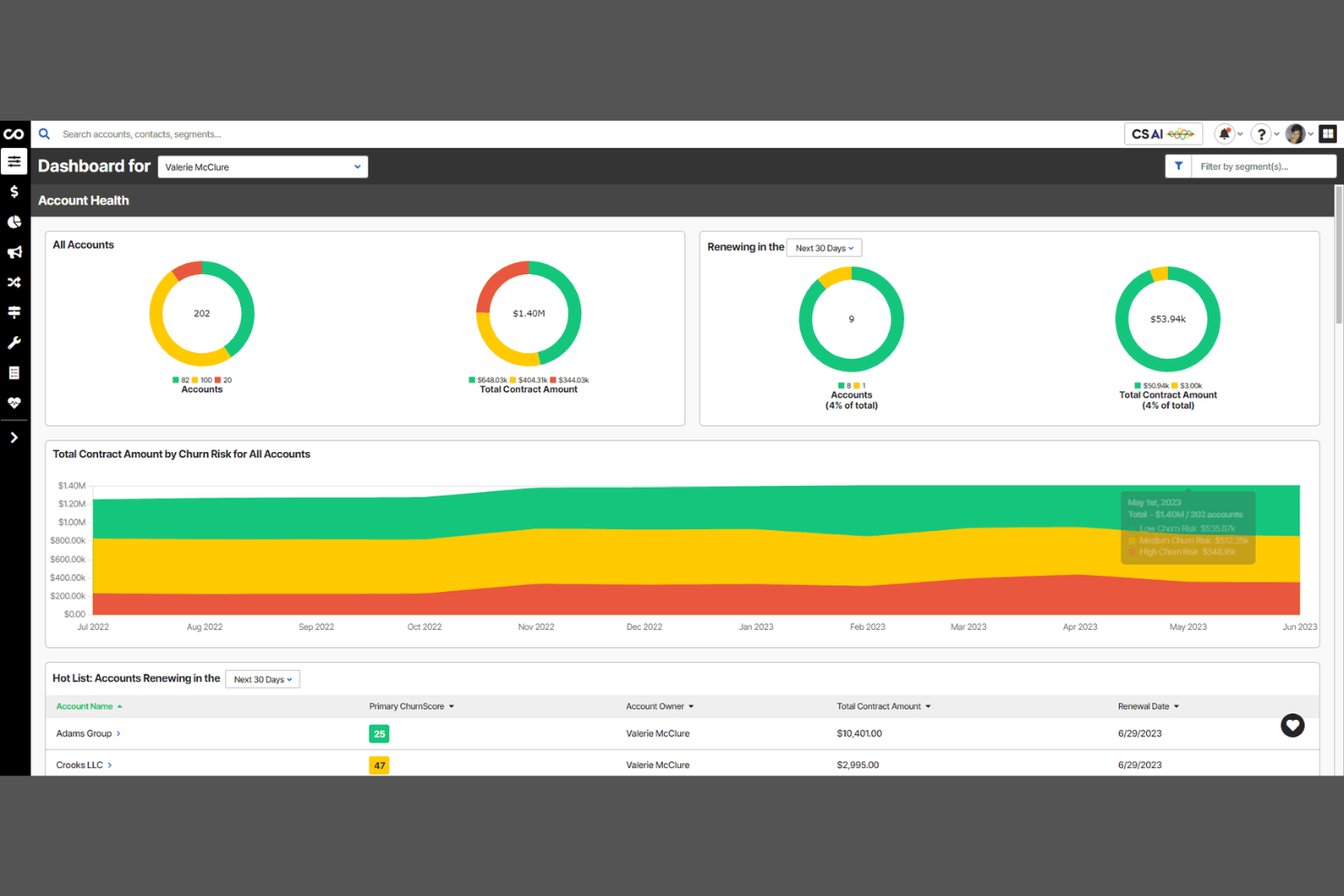Open the ChurnZero home via infinity logo
Image resolution: width=1344 pixels, height=896 pixels.
14,133
